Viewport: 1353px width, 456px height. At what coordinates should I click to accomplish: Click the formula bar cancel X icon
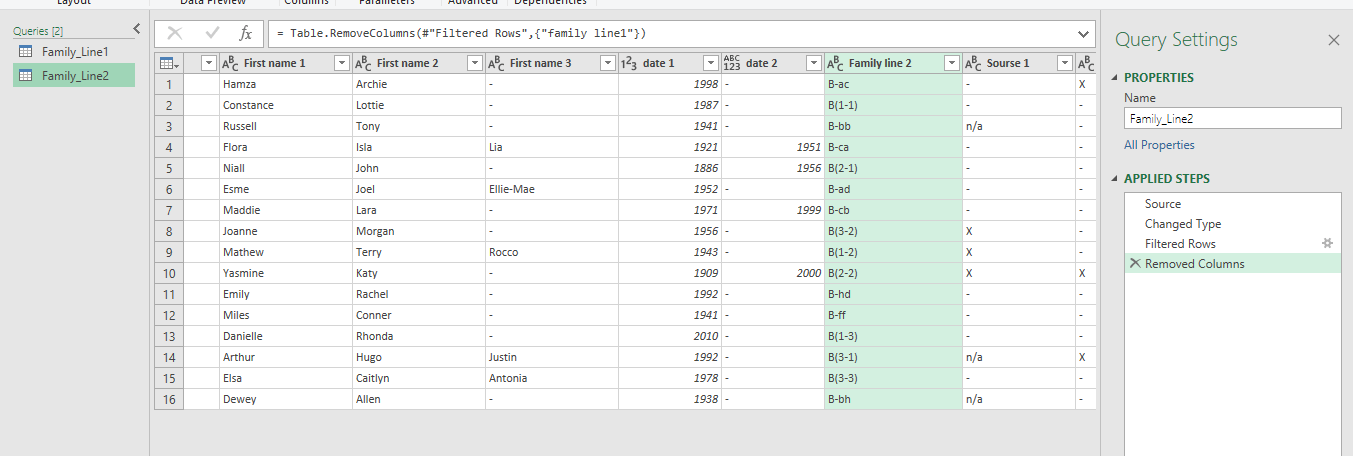tap(175, 34)
